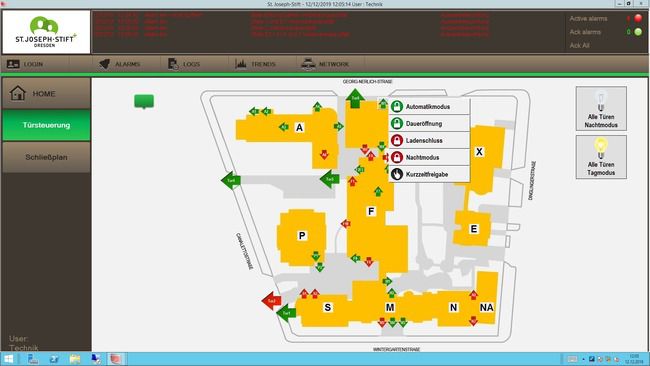Screen dimensions: 650x366
Task: Open the ALARMS view
Action: 120,64
